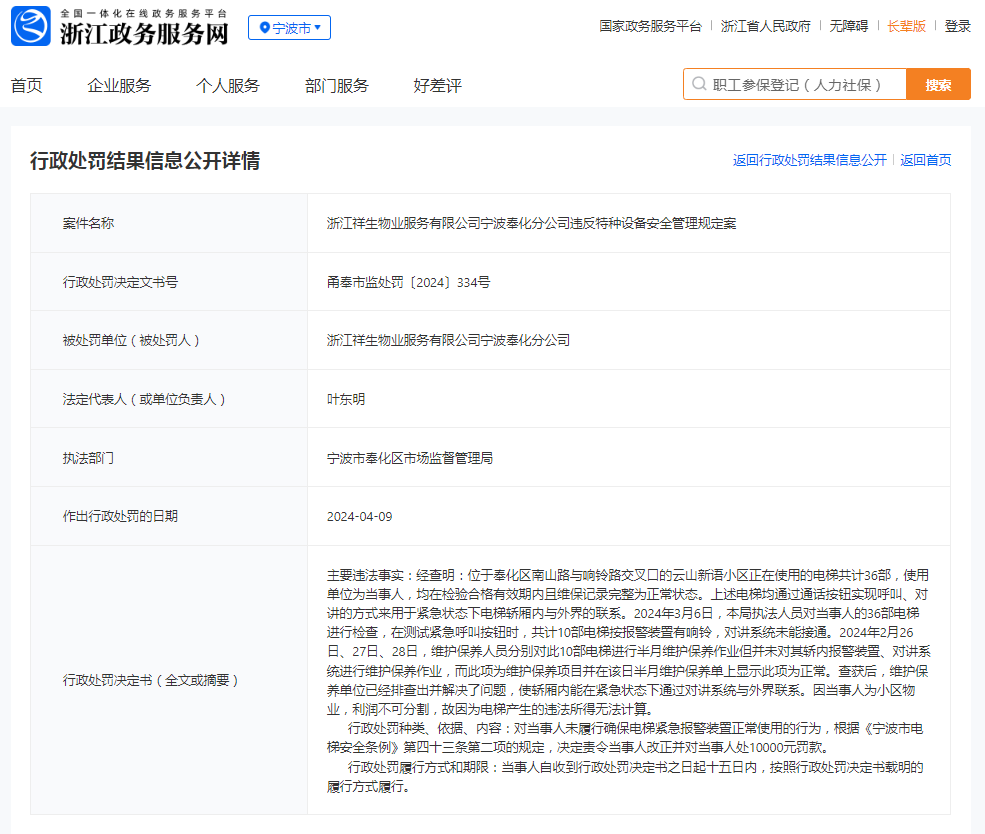This screenshot has height=834, width=985.
Task: Open the 好差评 menu item
Action: point(438,85)
